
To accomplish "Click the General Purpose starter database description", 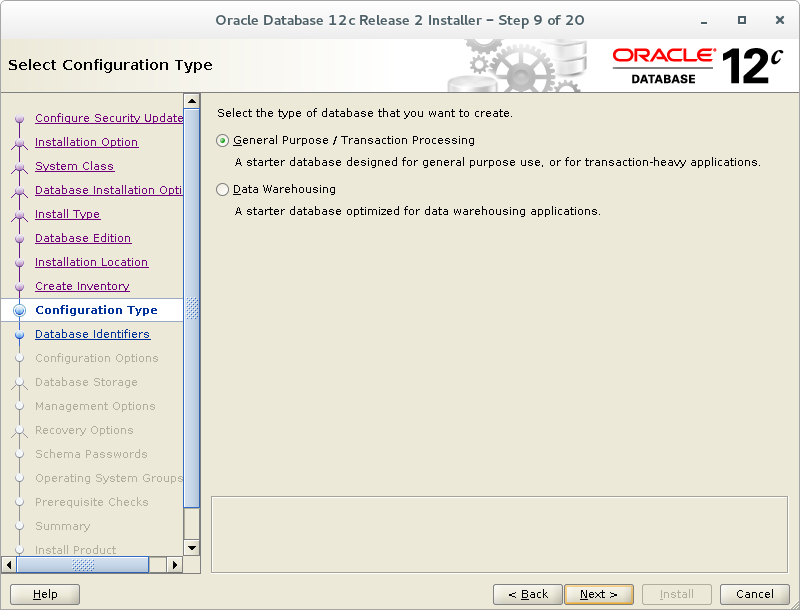I will pos(497,162).
